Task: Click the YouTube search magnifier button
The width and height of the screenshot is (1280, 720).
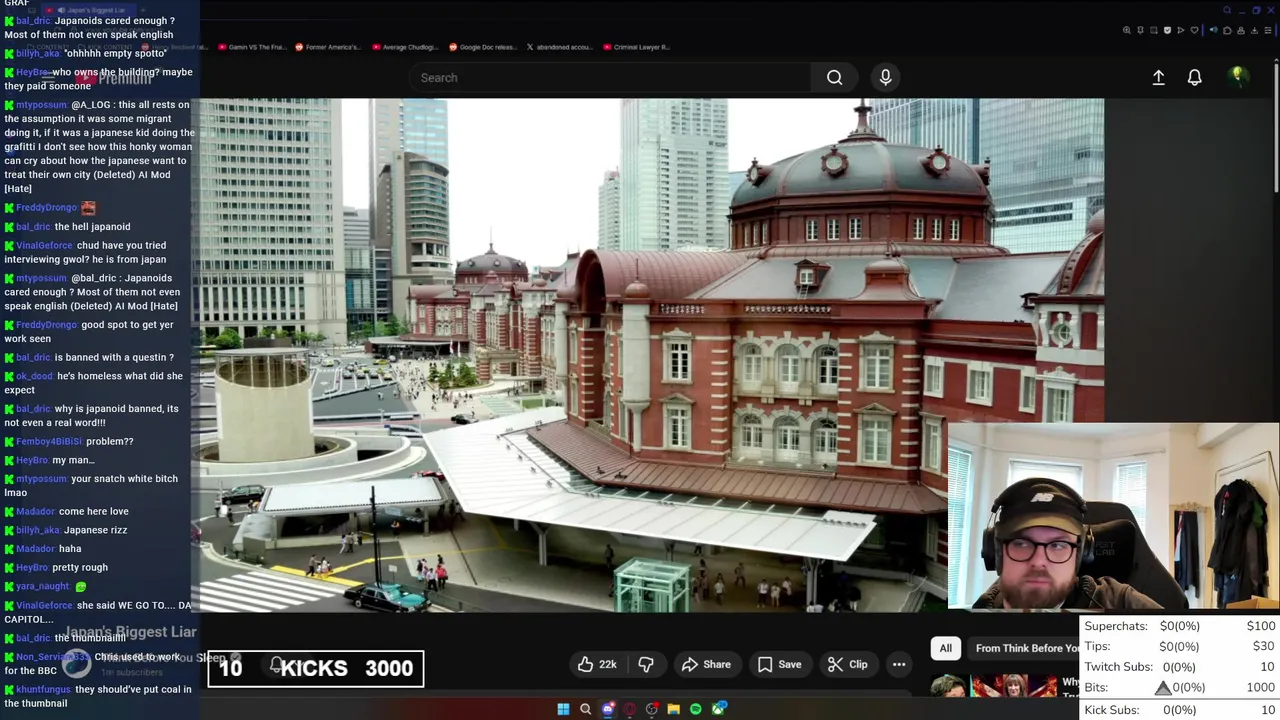Action: (834, 77)
